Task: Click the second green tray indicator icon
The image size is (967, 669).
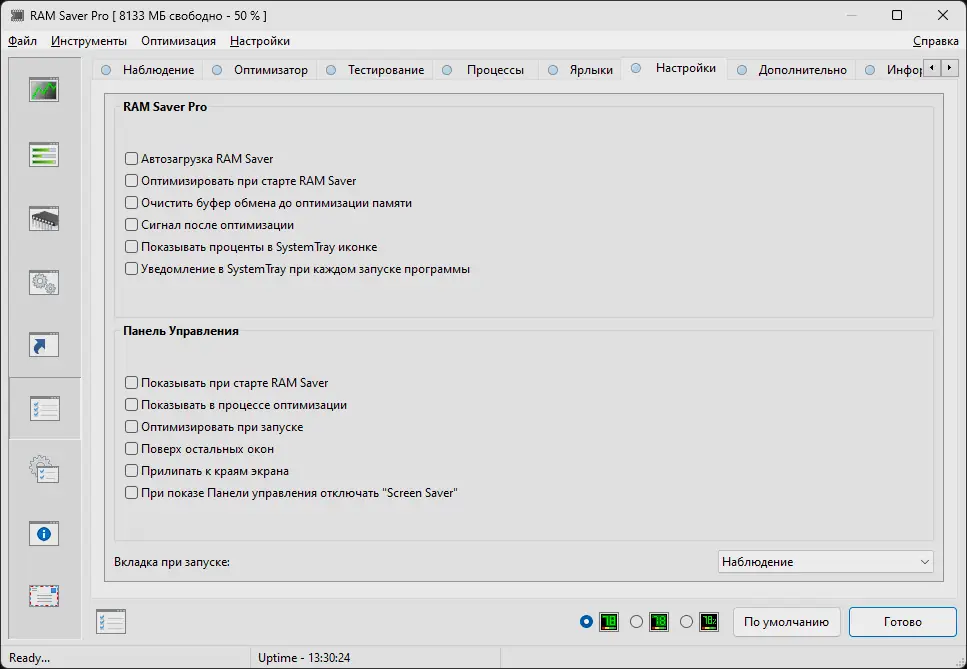Action: pyautogui.click(x=659, y=622)
